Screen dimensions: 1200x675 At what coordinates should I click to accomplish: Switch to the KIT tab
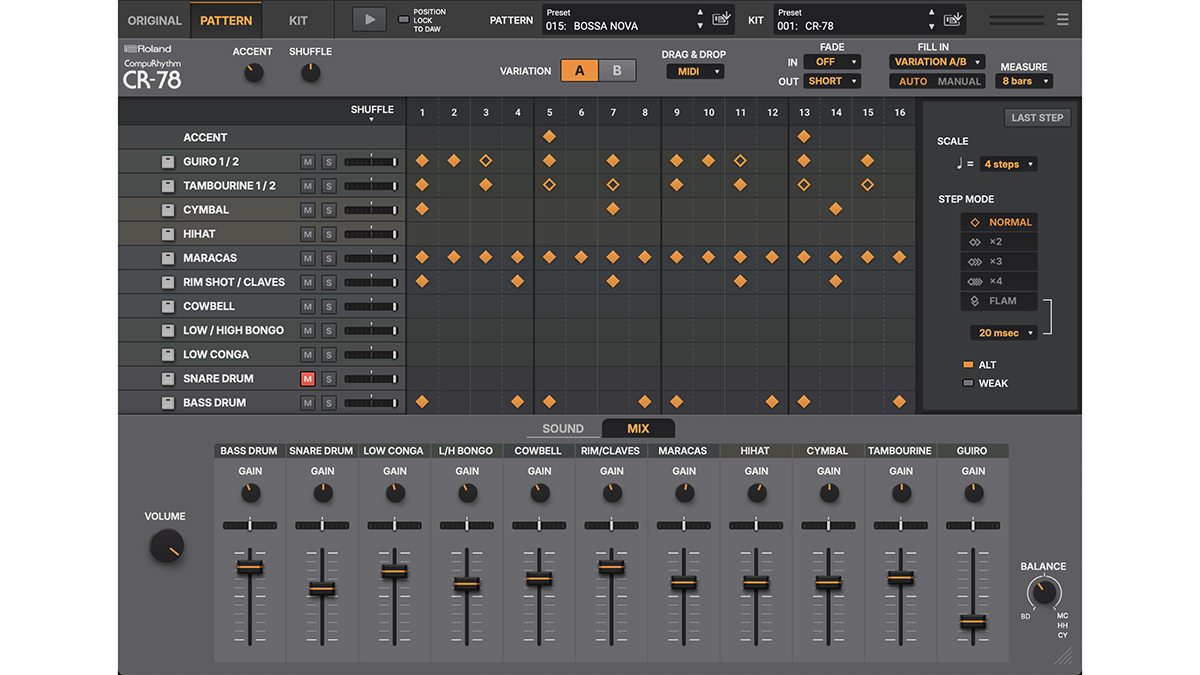(x=299, y=19)
